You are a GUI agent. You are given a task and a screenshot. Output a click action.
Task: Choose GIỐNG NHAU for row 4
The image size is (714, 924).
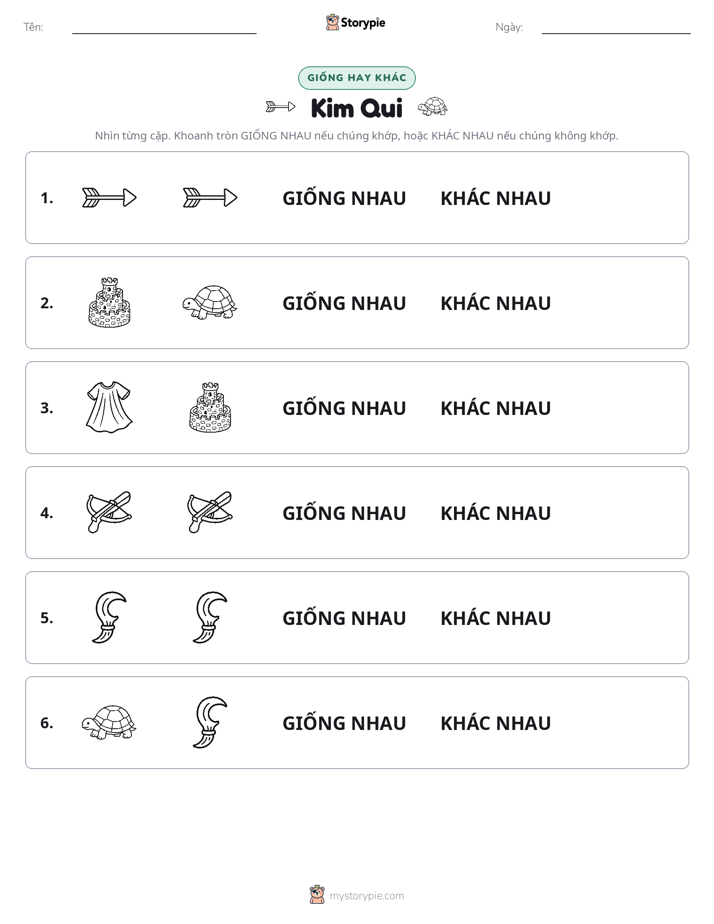point(344,513)
